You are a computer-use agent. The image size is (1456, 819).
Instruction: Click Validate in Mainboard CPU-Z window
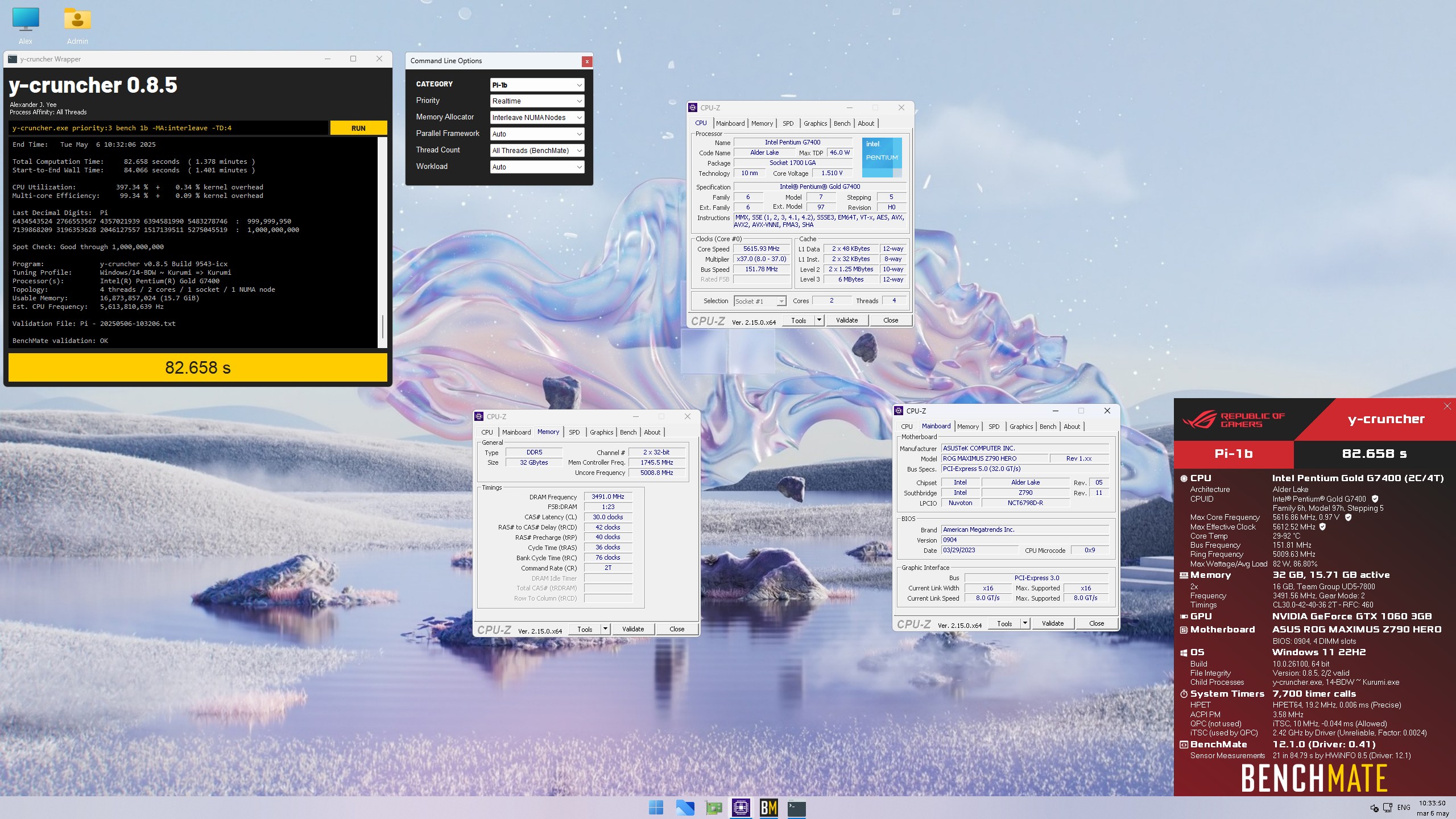point(1052,623)
